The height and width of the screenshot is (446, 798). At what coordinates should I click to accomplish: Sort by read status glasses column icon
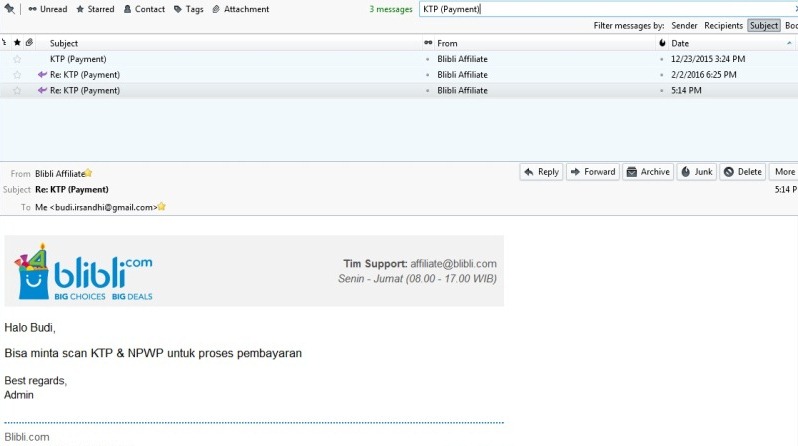428,43
